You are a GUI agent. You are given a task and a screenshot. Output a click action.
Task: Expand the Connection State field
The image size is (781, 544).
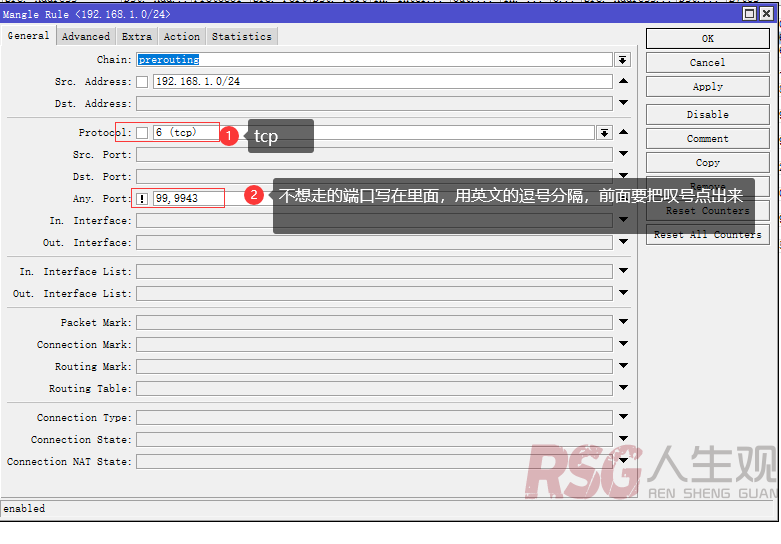623,438
